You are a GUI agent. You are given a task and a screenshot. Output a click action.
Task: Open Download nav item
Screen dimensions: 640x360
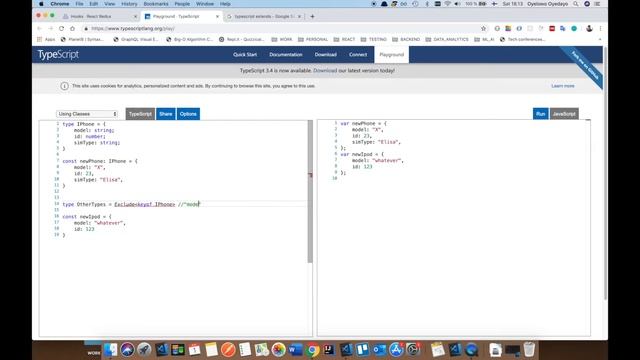(325, 55)
